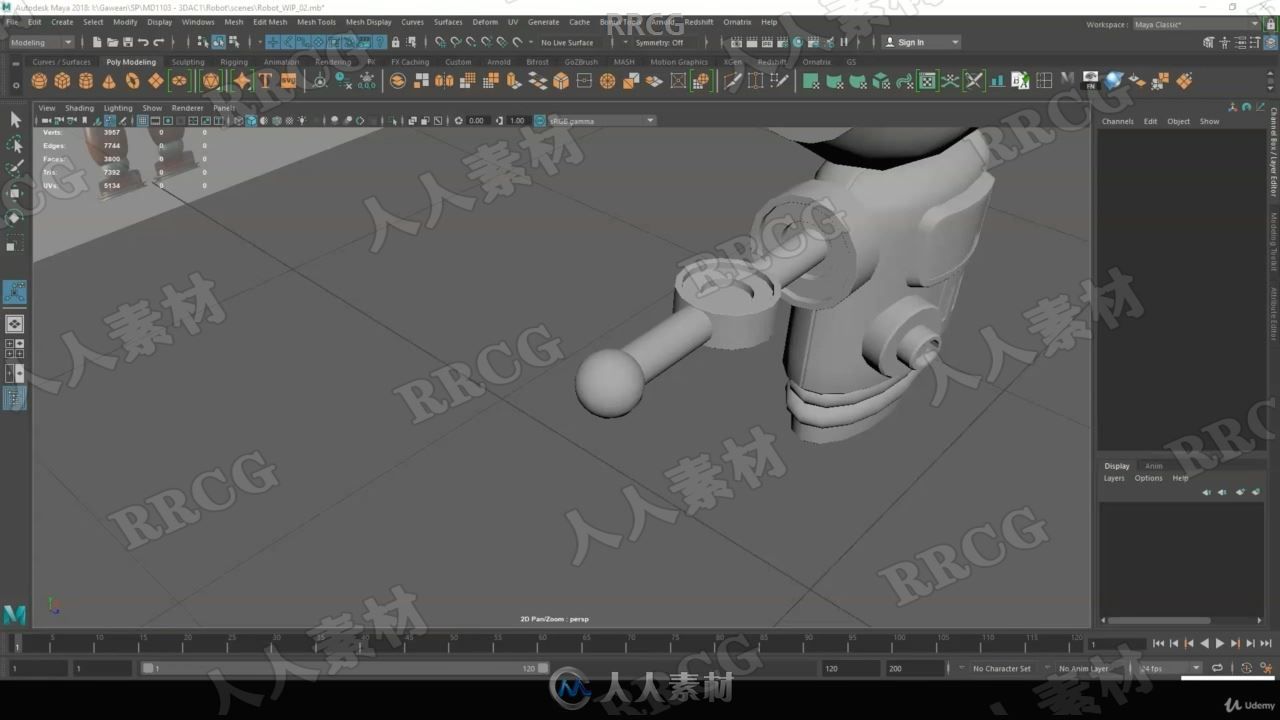Screen dimensions: 1280x720
Task: Create a polygon cube from the shelf
Action: pos(62,81)
